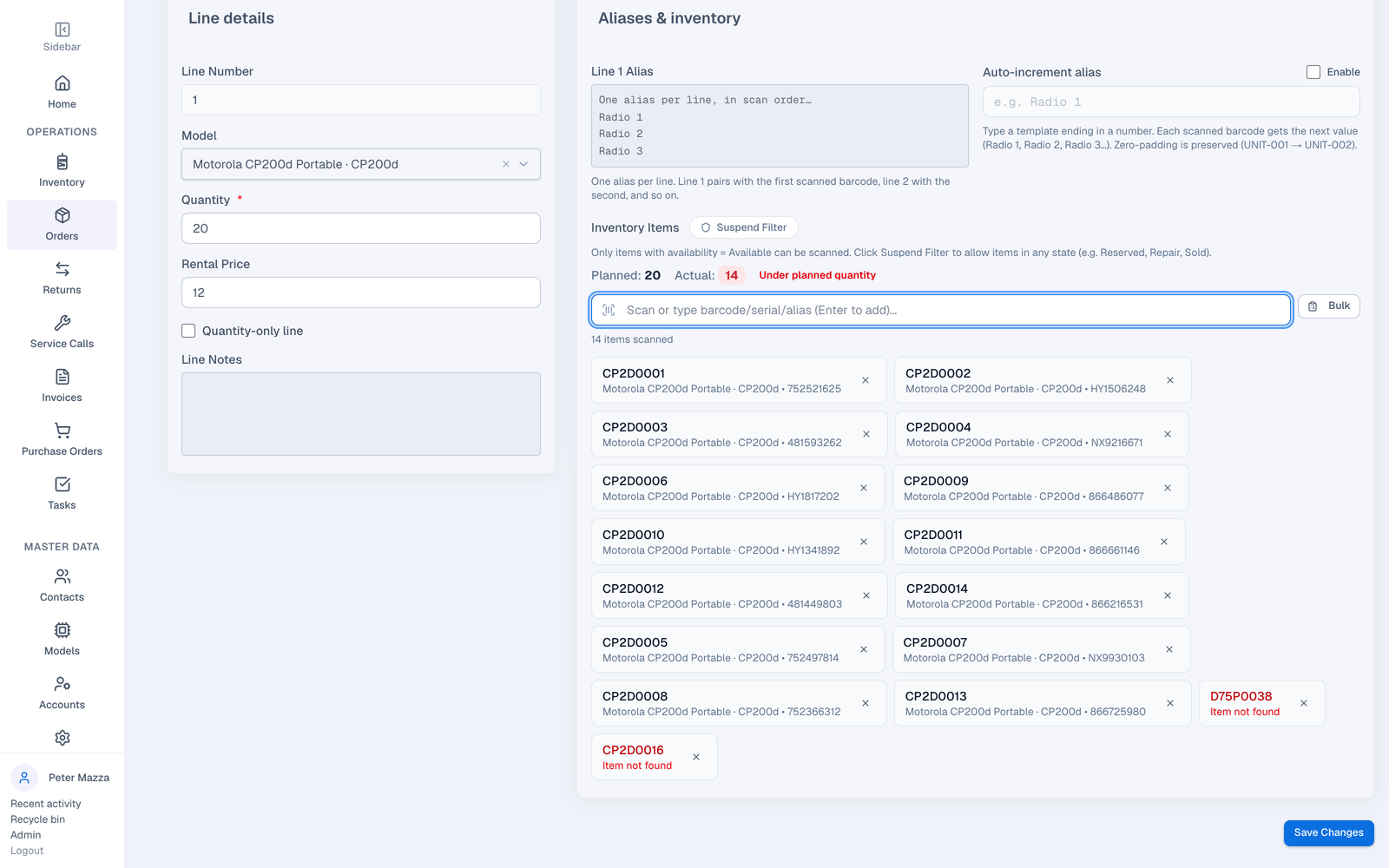The width and height of the screenshot is (1389, 868).
Task: Click the Quantity field
Action: pos(361,228)
